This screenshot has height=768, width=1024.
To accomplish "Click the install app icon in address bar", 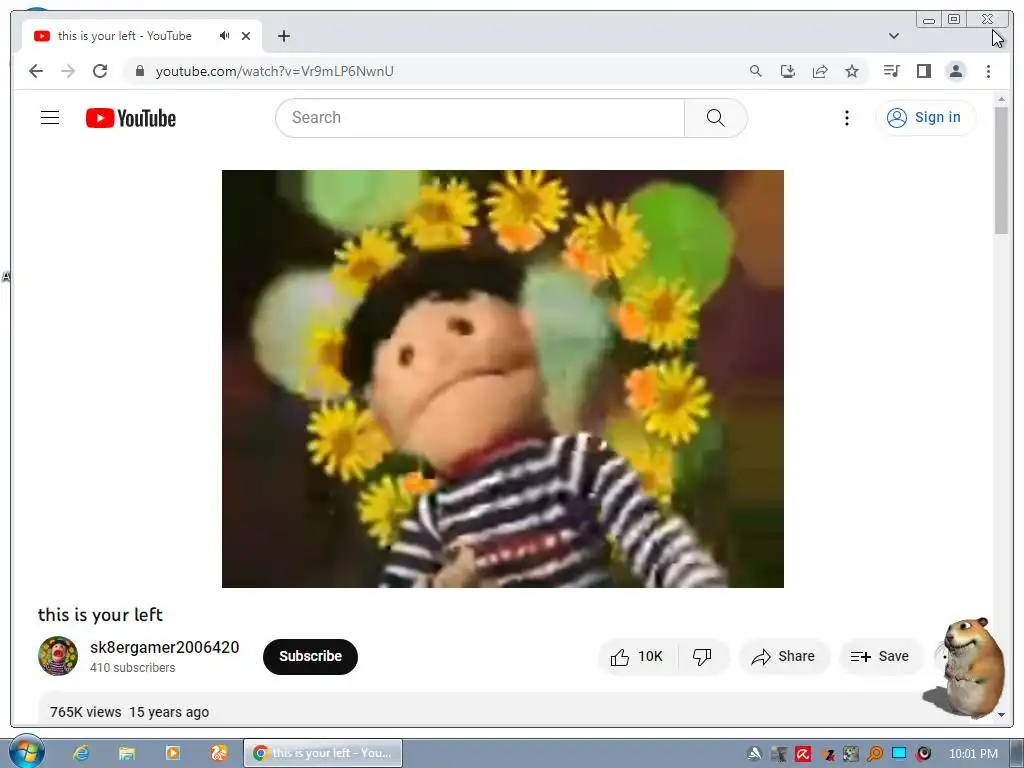I will pyautogui.click(x=788, y=71).
